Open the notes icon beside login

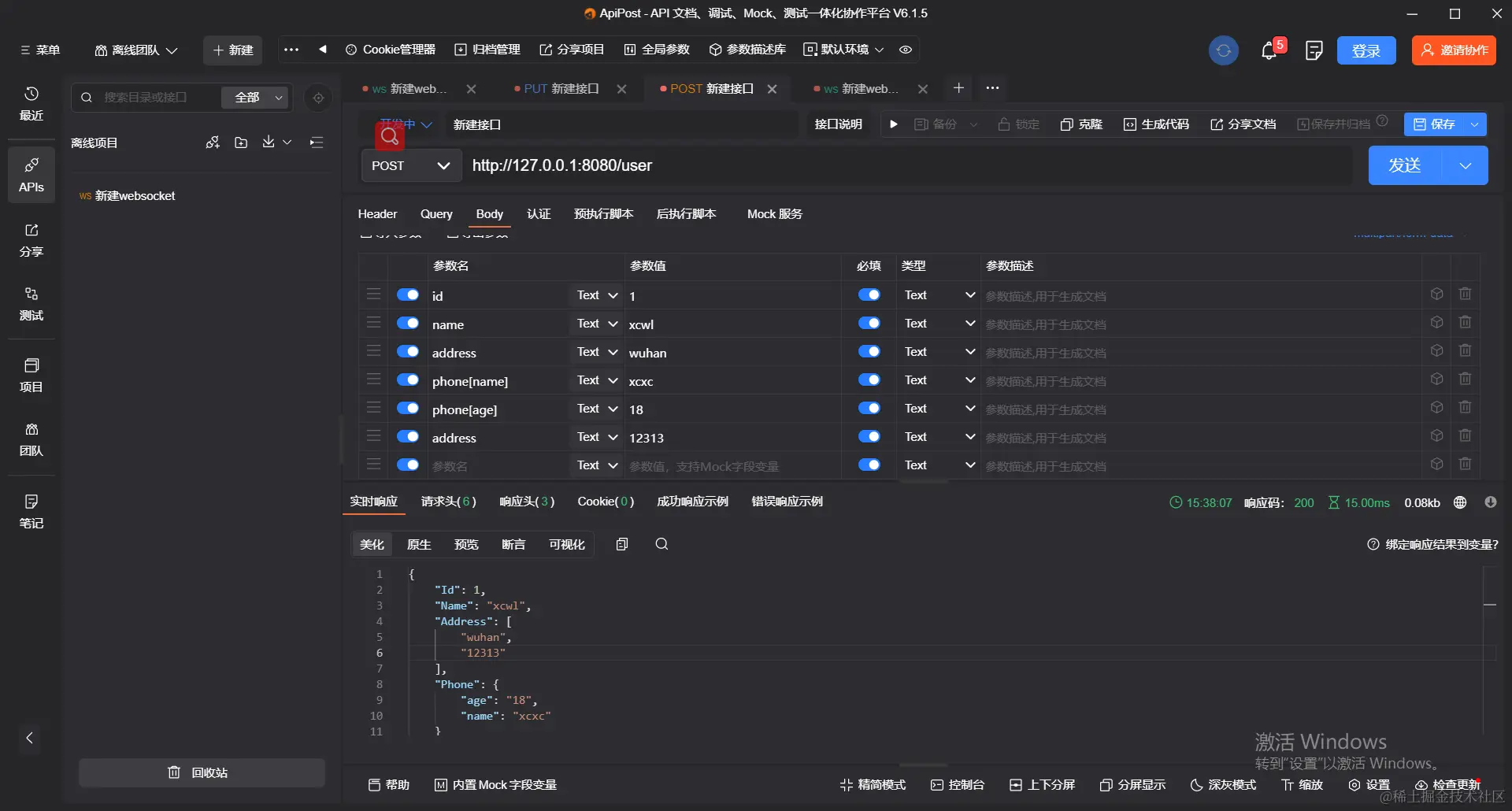[1314, 51]
